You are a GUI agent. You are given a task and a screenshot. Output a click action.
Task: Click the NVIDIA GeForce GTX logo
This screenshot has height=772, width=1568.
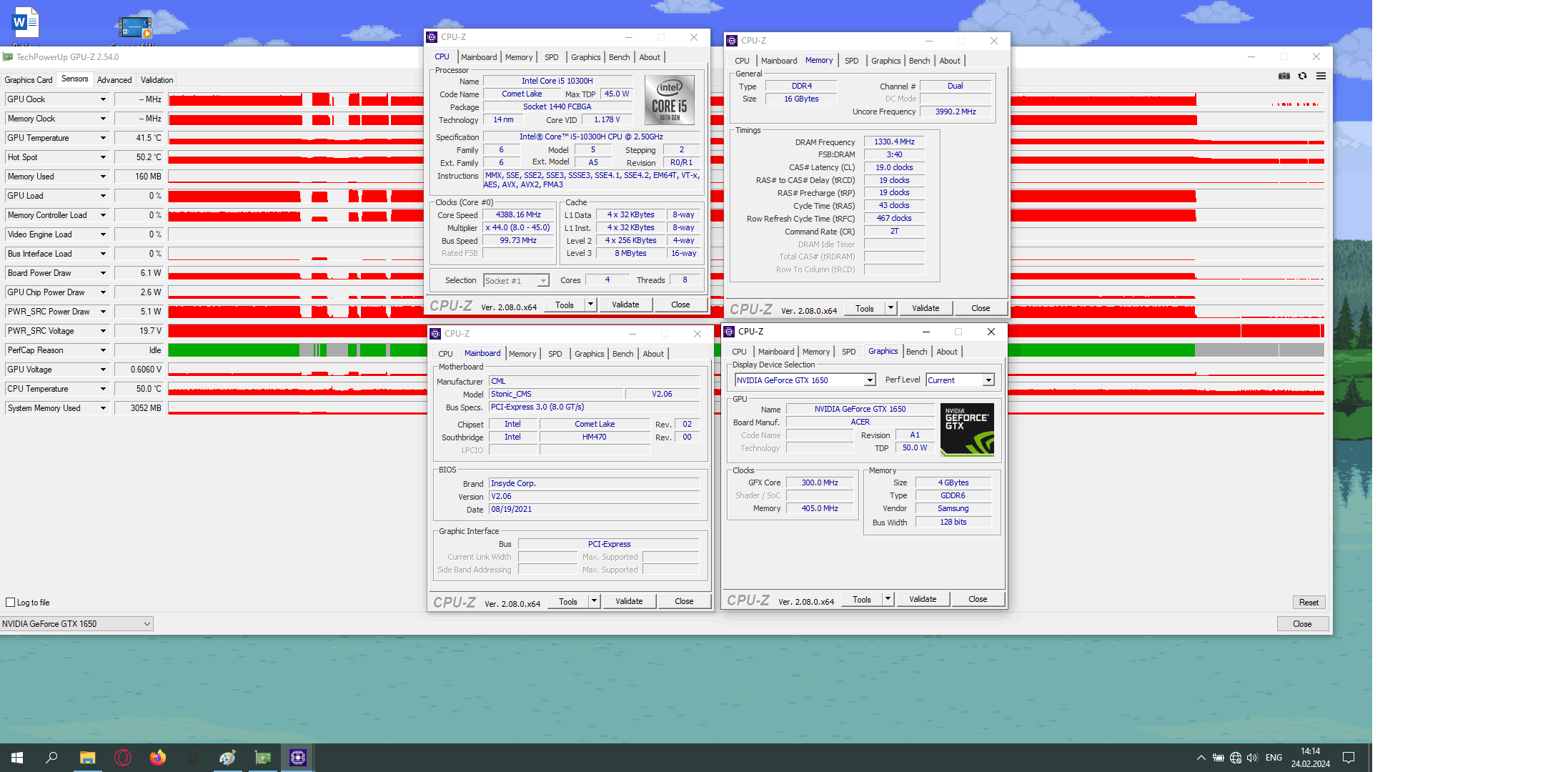click(x=967, y=430)
